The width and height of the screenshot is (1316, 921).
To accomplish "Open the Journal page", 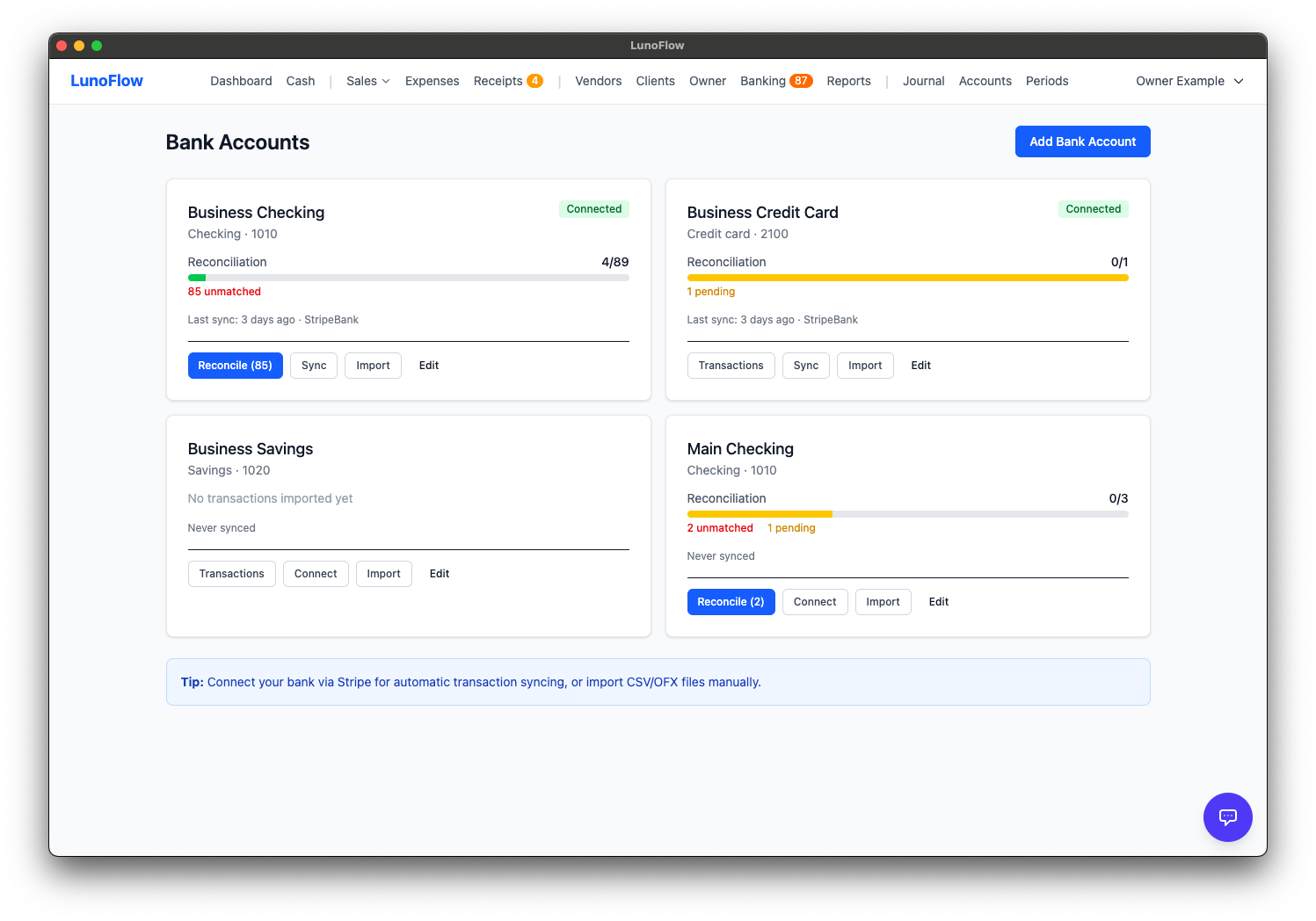I will pos(923,81).
